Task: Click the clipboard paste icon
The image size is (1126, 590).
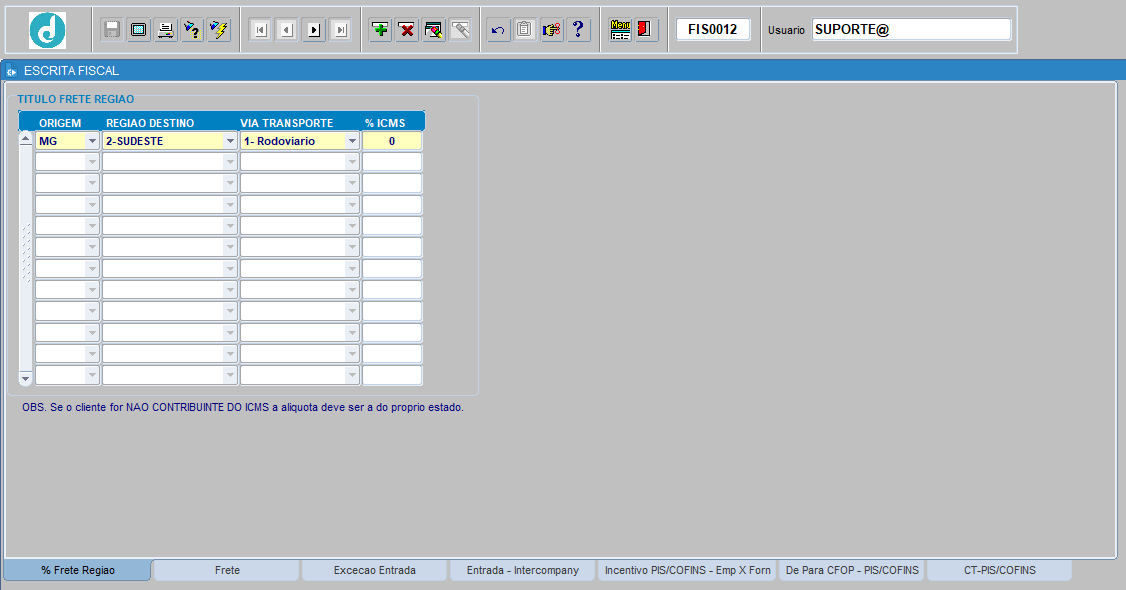Action: click(524, 30)
